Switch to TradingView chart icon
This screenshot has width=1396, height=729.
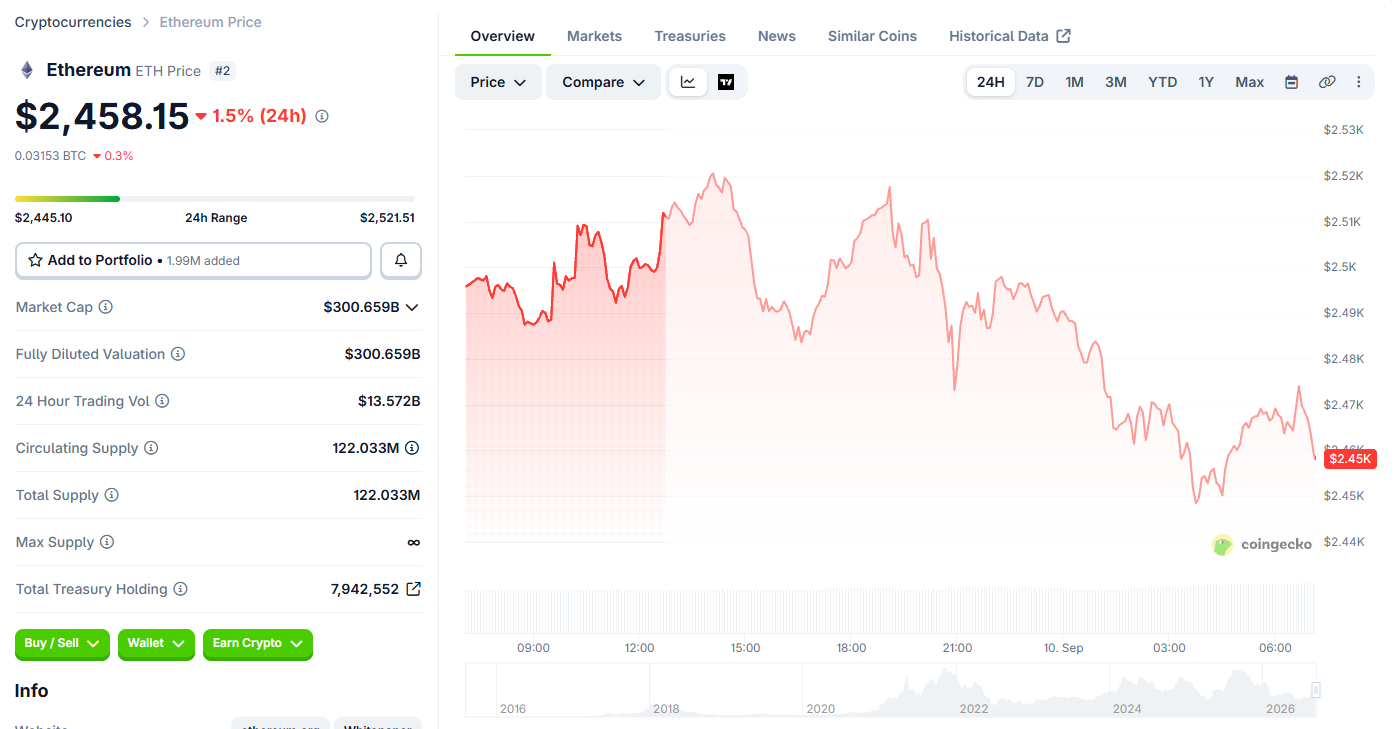726,82
